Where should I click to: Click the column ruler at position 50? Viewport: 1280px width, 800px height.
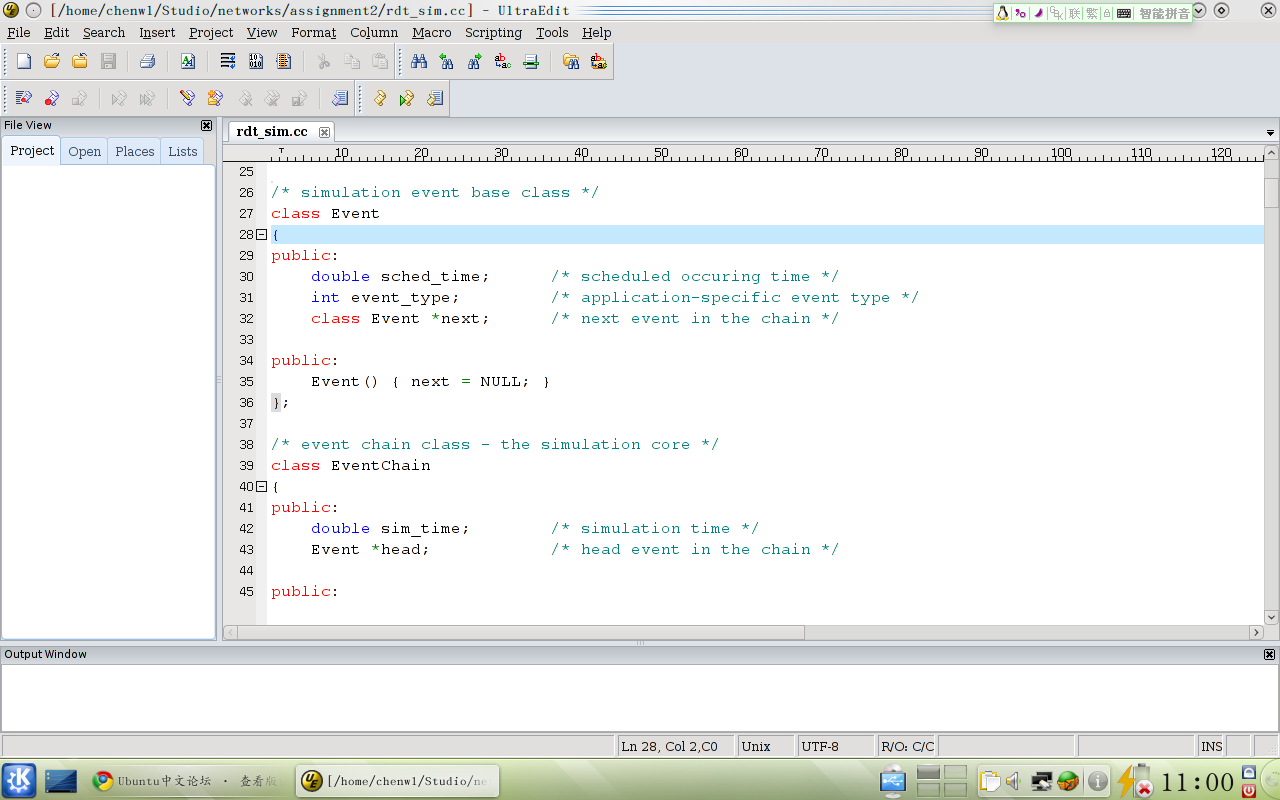(x=661, y=153)
